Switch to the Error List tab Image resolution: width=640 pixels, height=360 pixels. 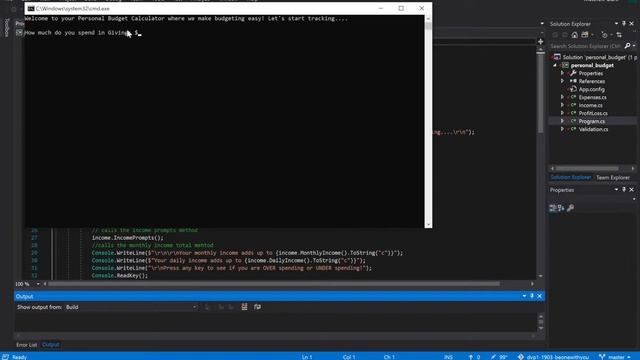[27, 345]
